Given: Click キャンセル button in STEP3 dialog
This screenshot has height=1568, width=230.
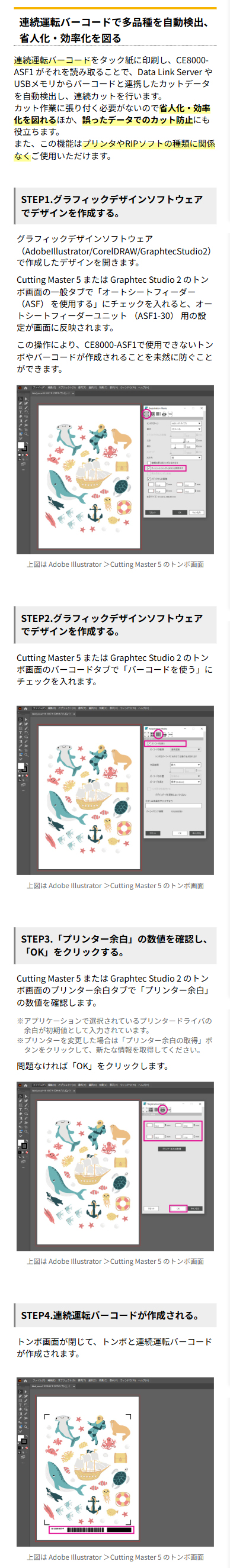Looking at the screenshot, I should tap(194, 1208).
